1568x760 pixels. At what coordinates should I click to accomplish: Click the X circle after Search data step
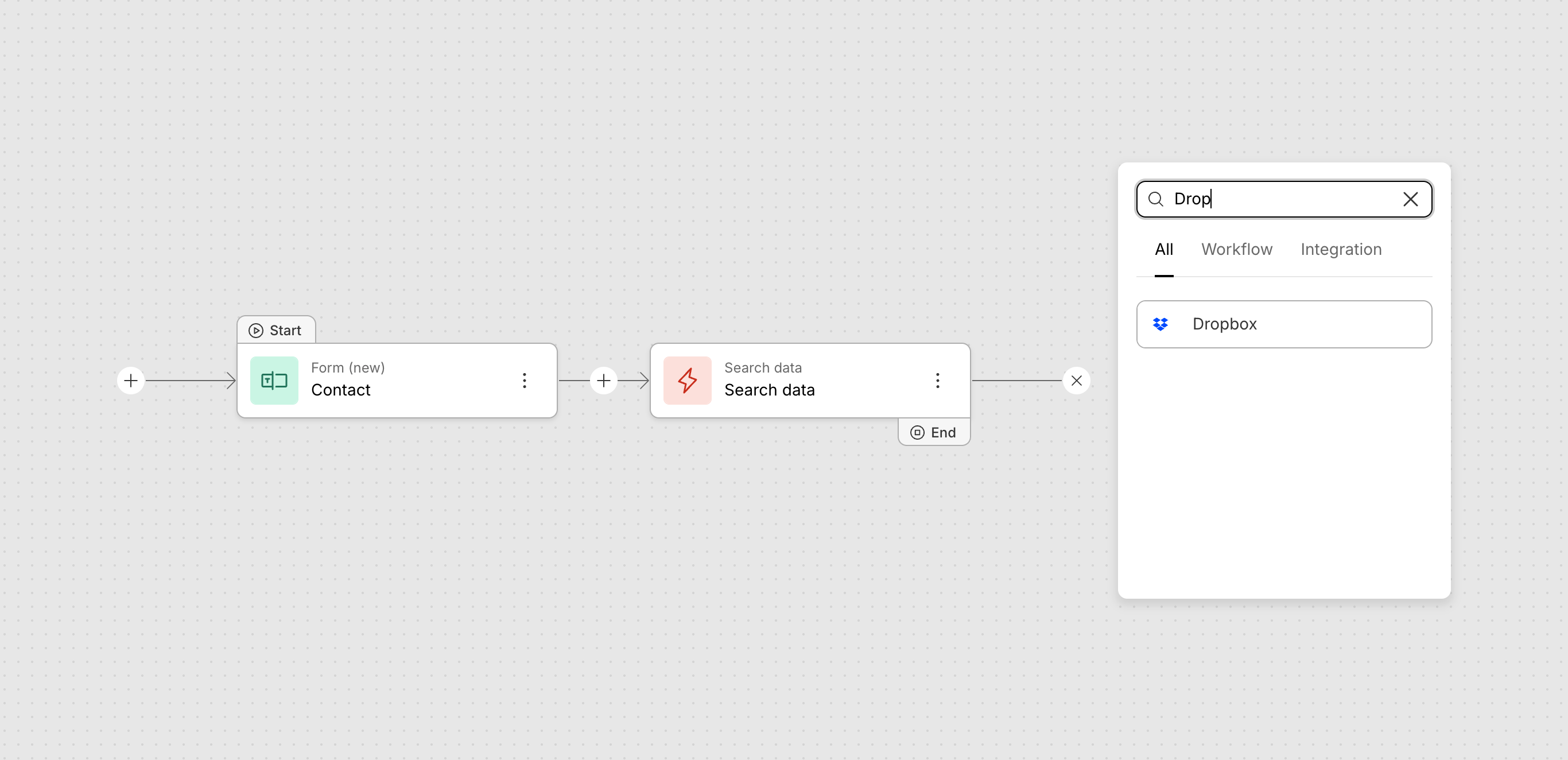pos(1076,381)
